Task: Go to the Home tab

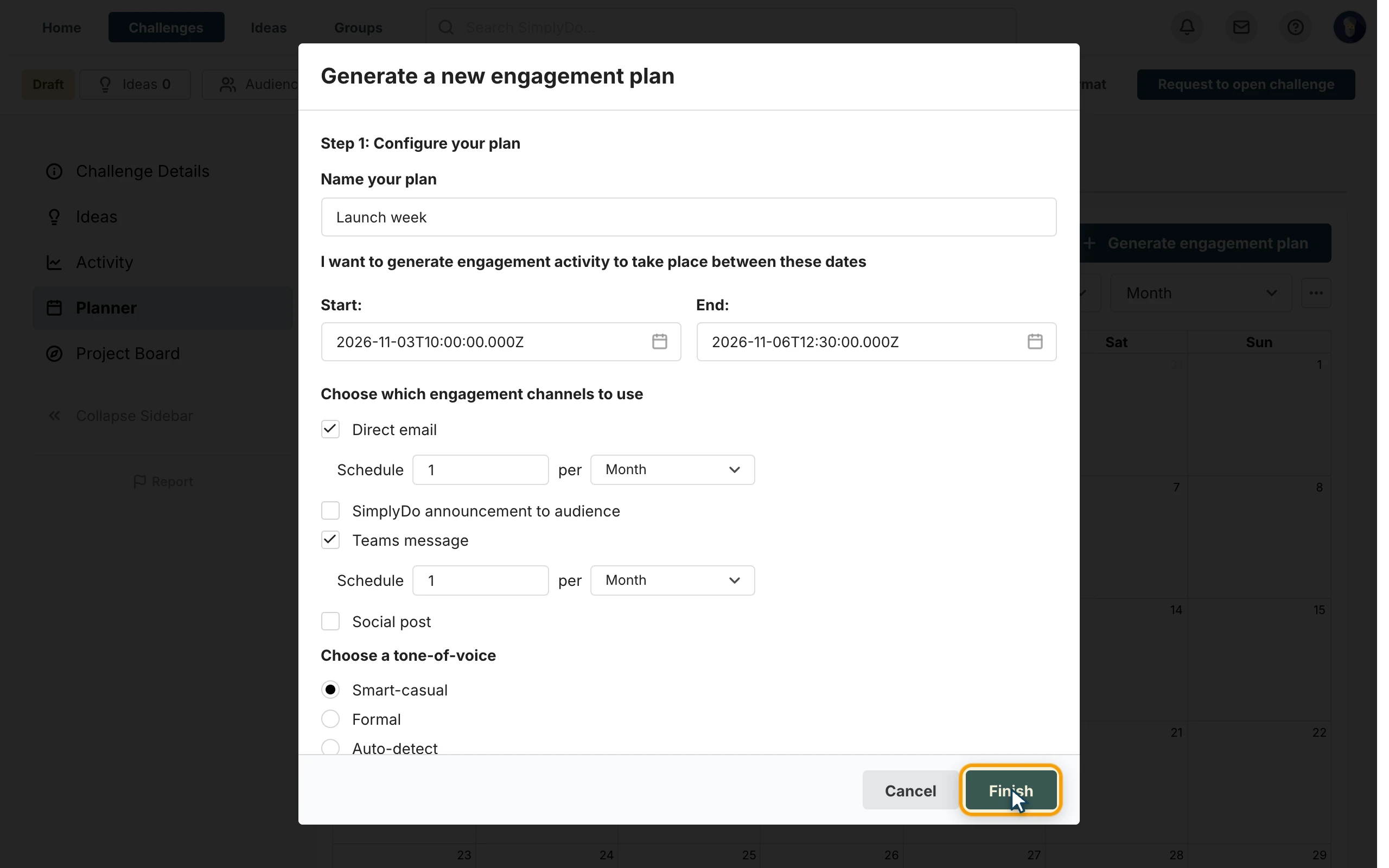Action: [61, 28]
